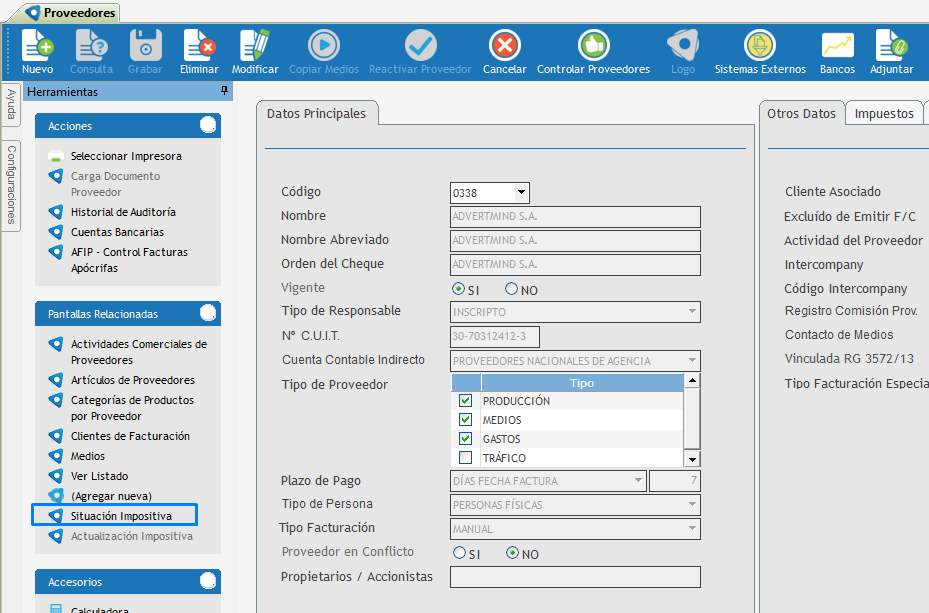
Task: Switch to the Impuestos tab
Action: [884, 114]
